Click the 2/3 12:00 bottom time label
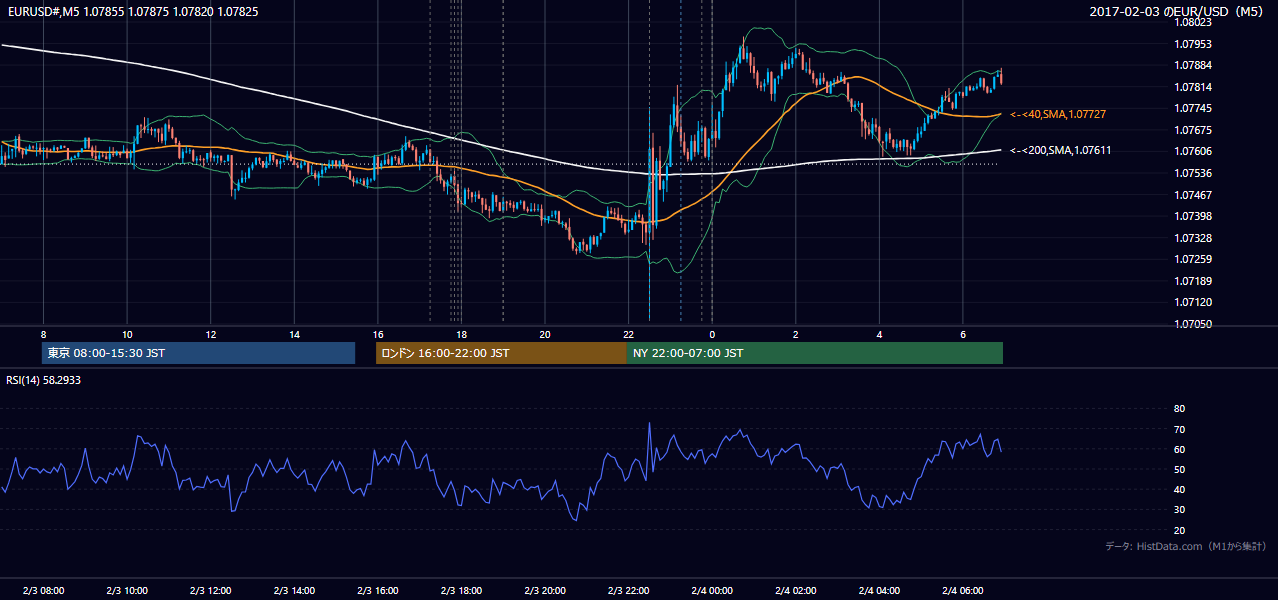The image size is (1278, 600). [211, 591]
